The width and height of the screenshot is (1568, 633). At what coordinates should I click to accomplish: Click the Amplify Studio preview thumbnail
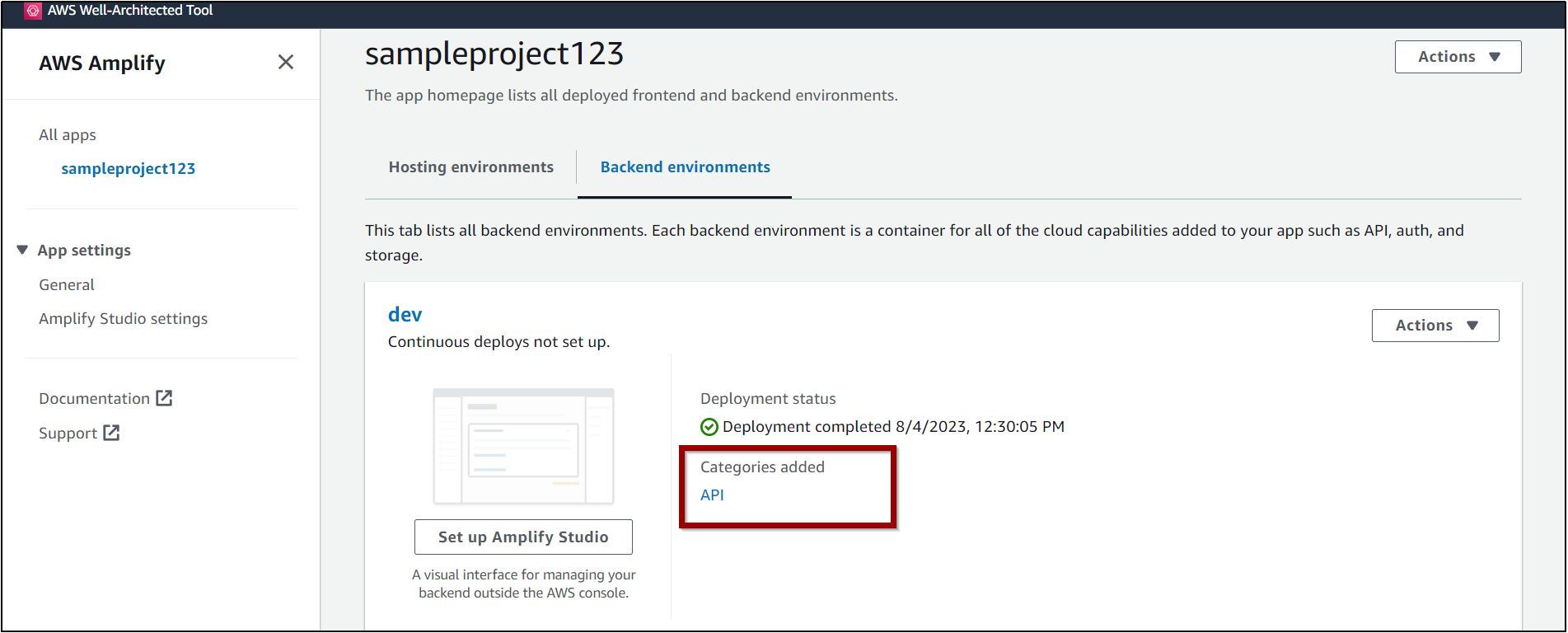(x=523, y=446)
